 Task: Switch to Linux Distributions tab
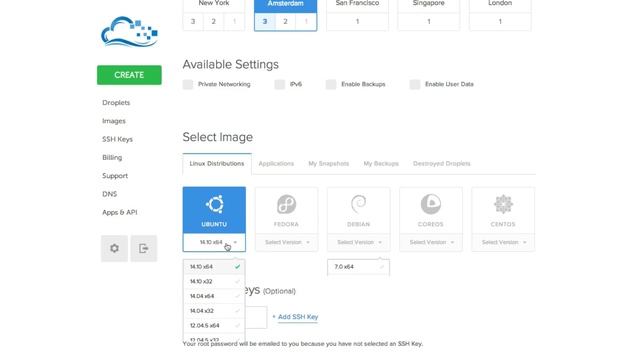click(217, 164)
